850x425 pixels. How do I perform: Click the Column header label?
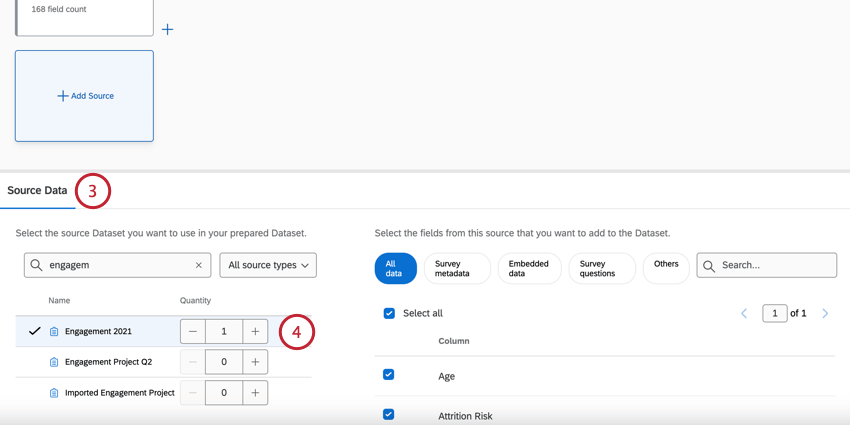point(454,341)
